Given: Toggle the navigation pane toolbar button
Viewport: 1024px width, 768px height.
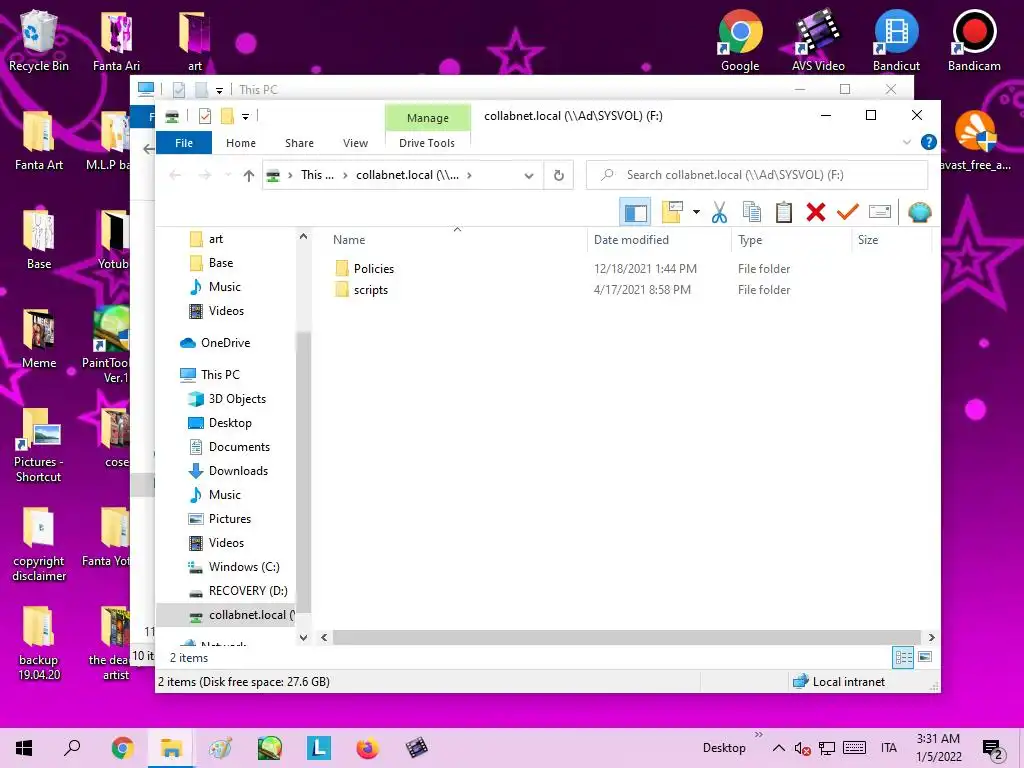Looking at the screenshot, I should [635, 212].
